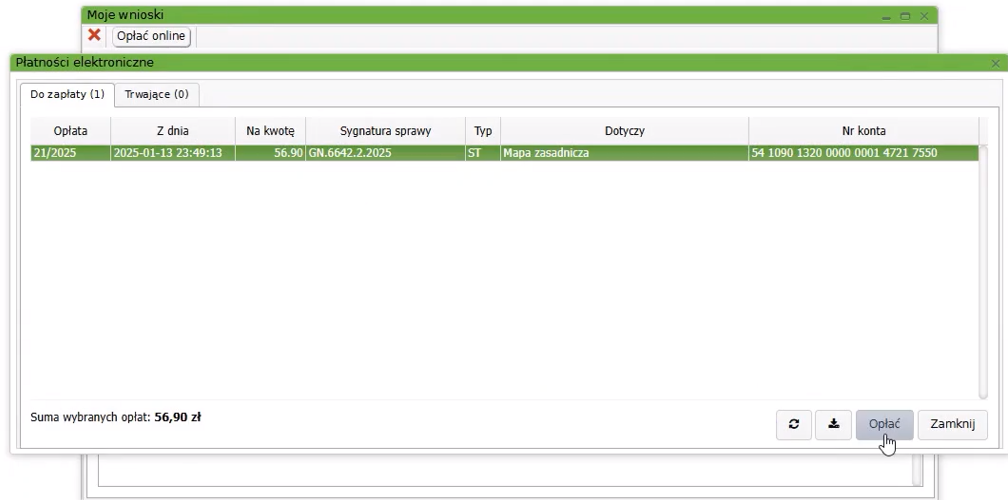1008x500 pixels.
Task: Click the Opłać button to pay
Action: 884,424
